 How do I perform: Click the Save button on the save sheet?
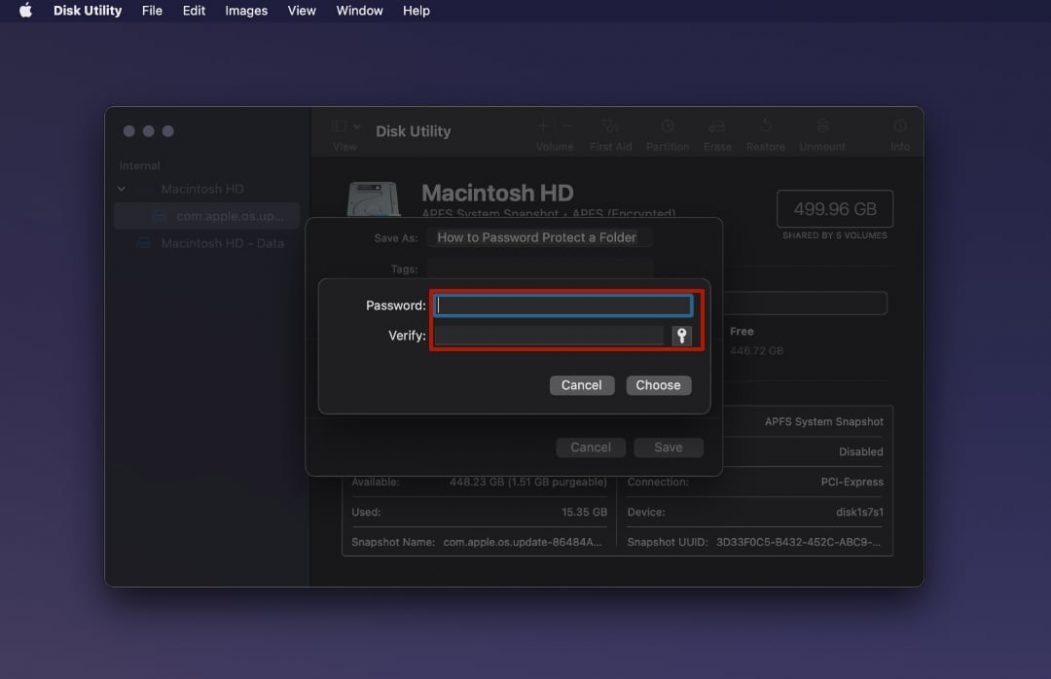pyautogui.click(x=668, y=447)
